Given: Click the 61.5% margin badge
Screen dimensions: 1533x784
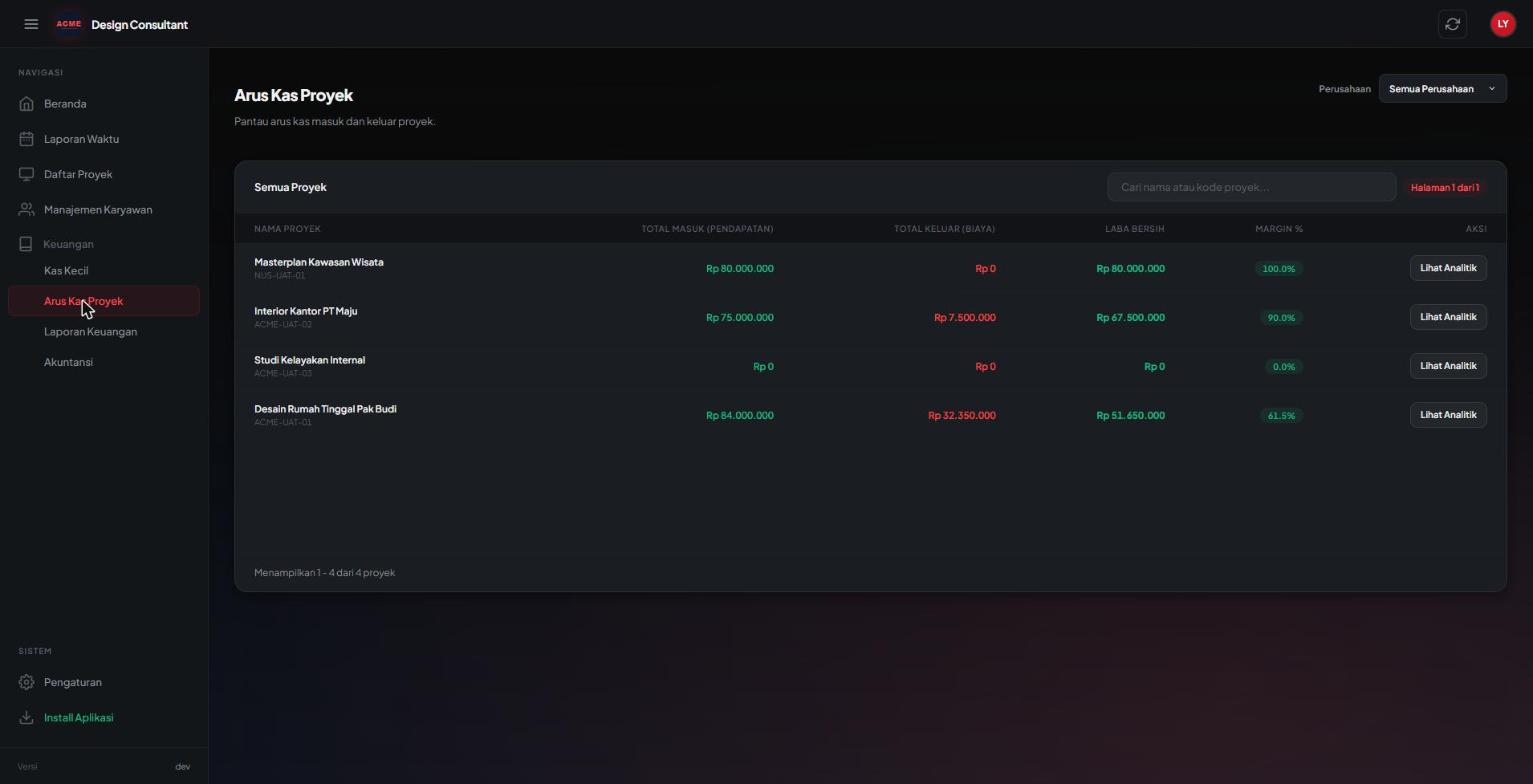Looking at the screenshot, I should click(x=1280, y=416).
